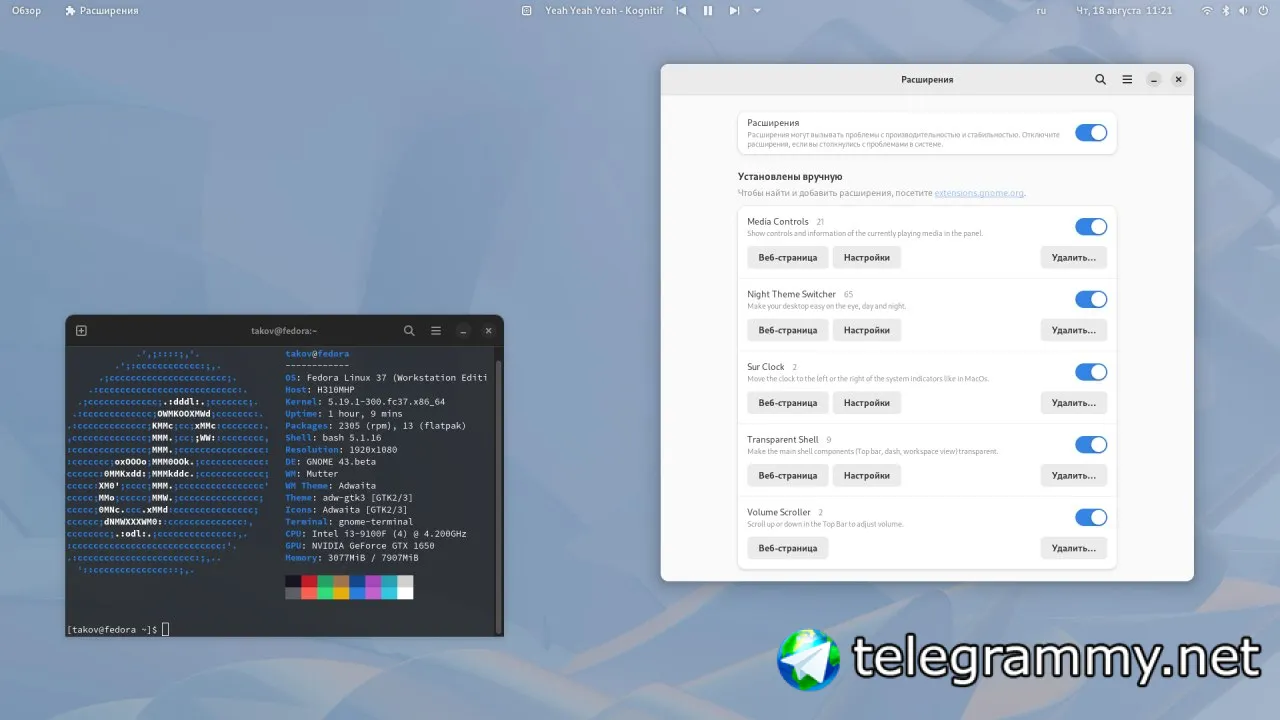
Task: Remove Media Controls with Удалить
Action: pyautogui.click(x=1074, y=257)
